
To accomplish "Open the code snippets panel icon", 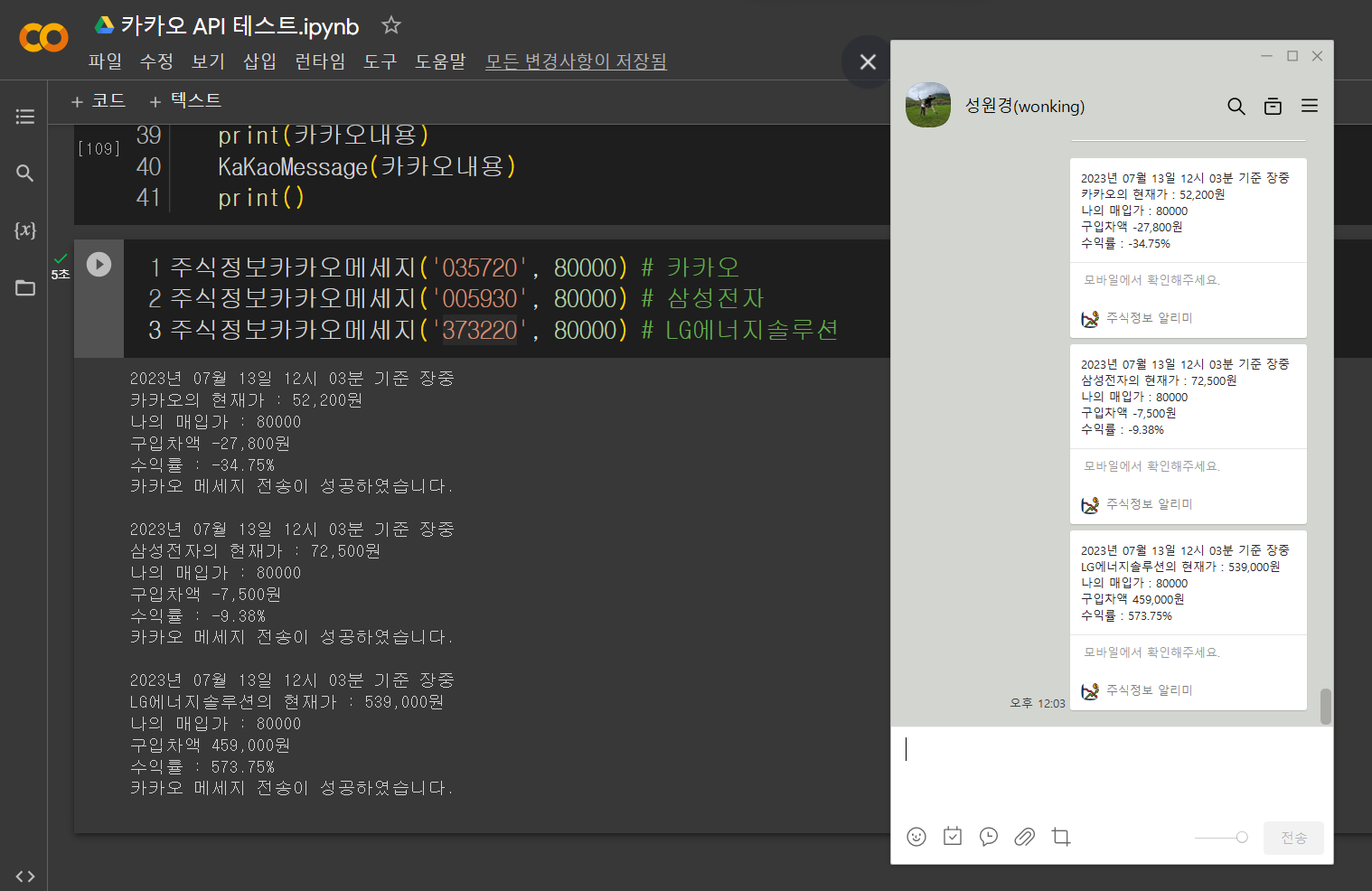I will [25, 876].
